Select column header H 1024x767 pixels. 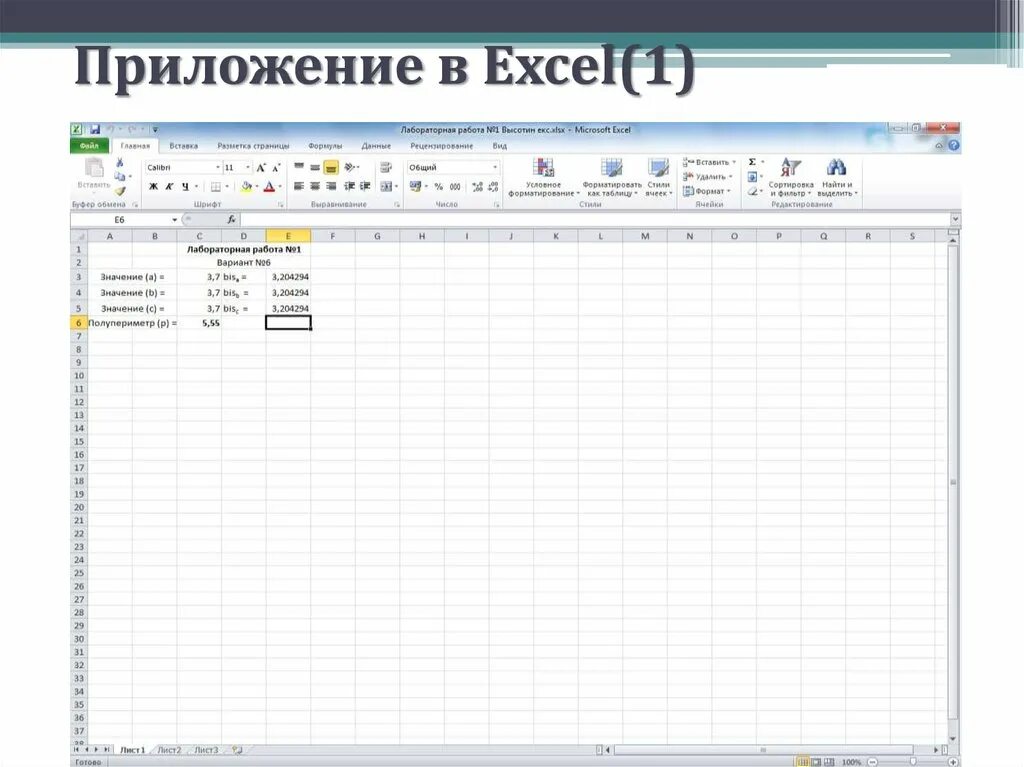tap(422, 237)
